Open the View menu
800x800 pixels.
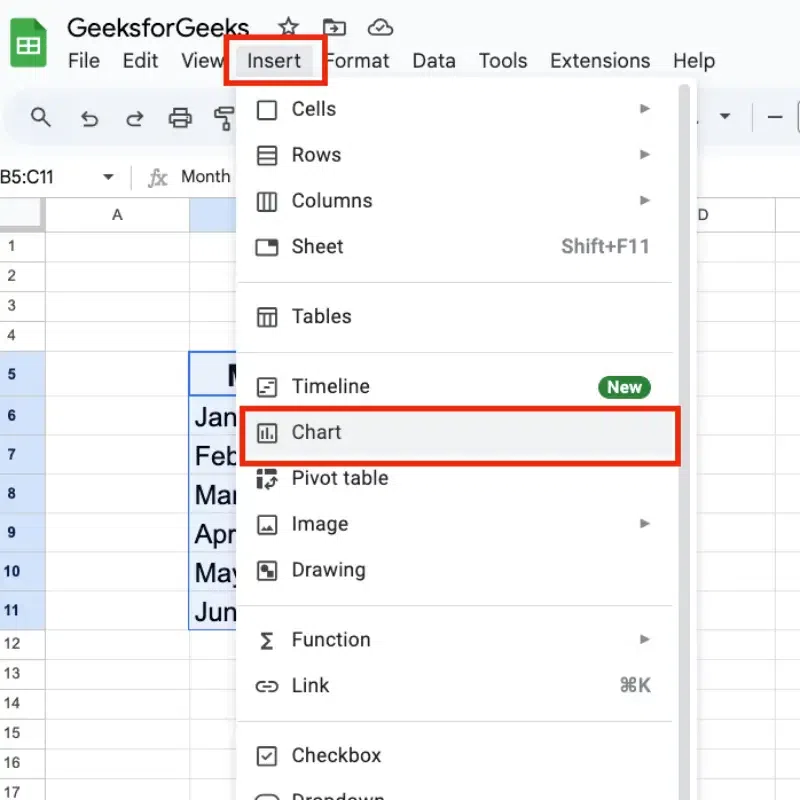(202, 61)
